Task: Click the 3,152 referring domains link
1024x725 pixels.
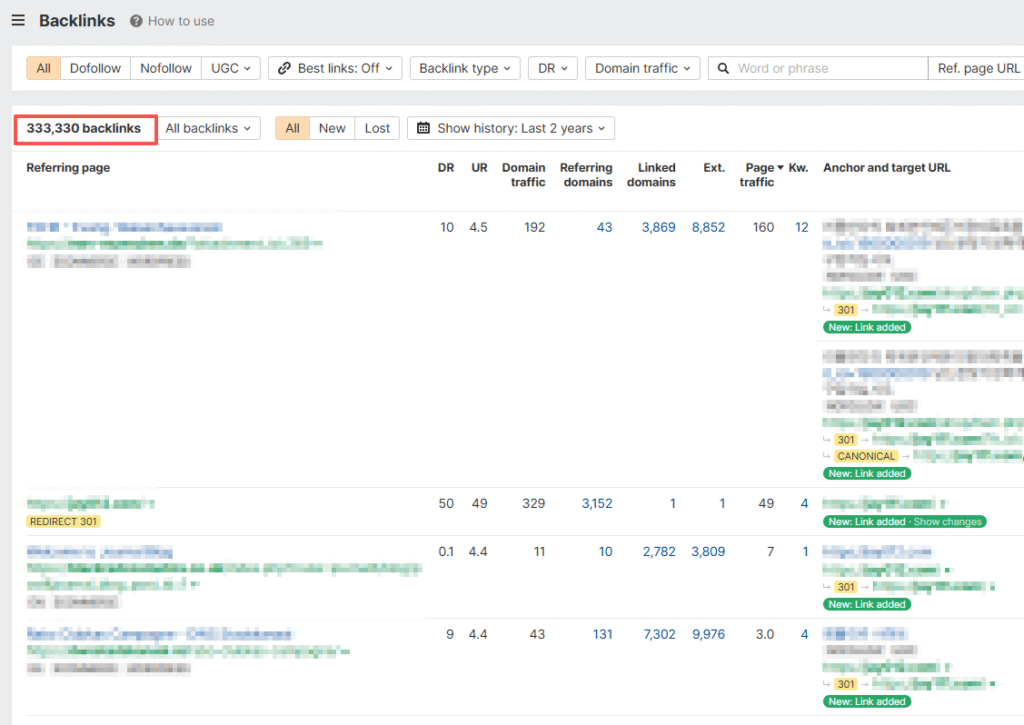Action: [x=596, y=504]
